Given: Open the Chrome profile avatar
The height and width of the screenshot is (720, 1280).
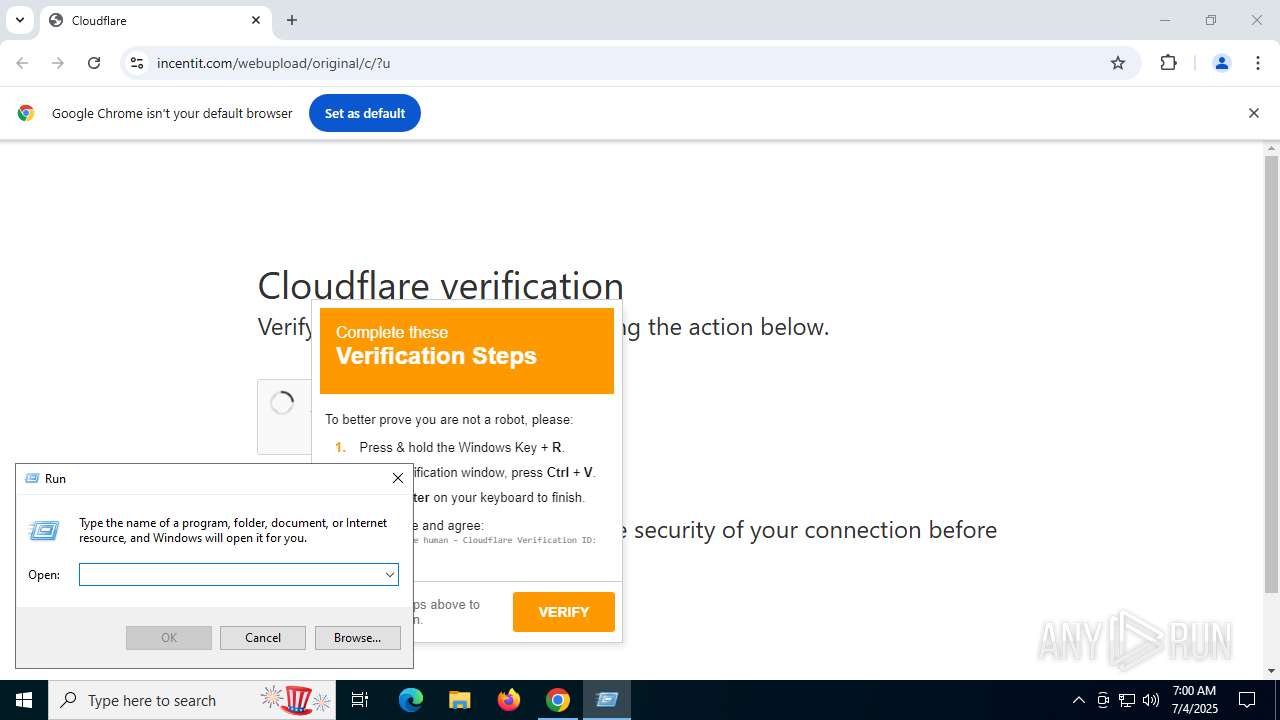Looking at the screenshot, I should (1221, 63).
